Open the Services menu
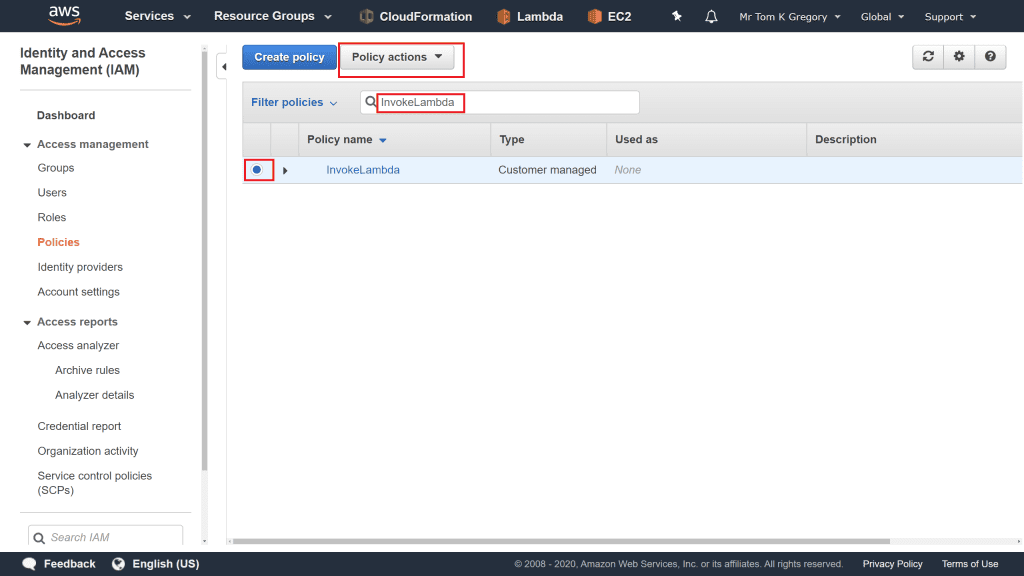The image size is (1024, 576). pos(157,16)
